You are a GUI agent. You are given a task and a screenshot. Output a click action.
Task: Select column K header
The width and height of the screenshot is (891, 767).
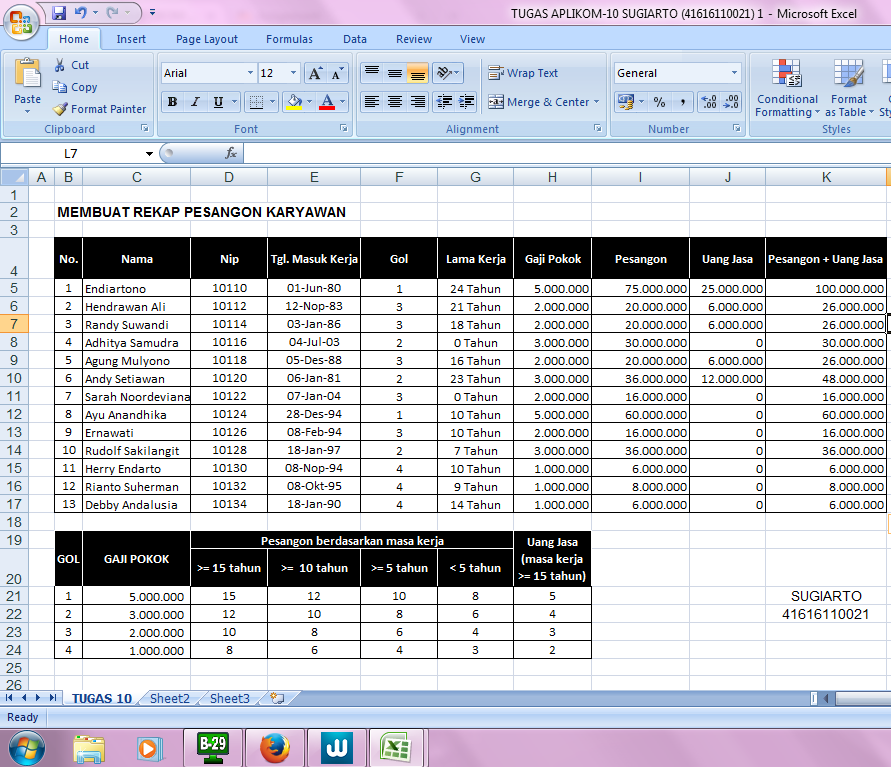(826, 177)
